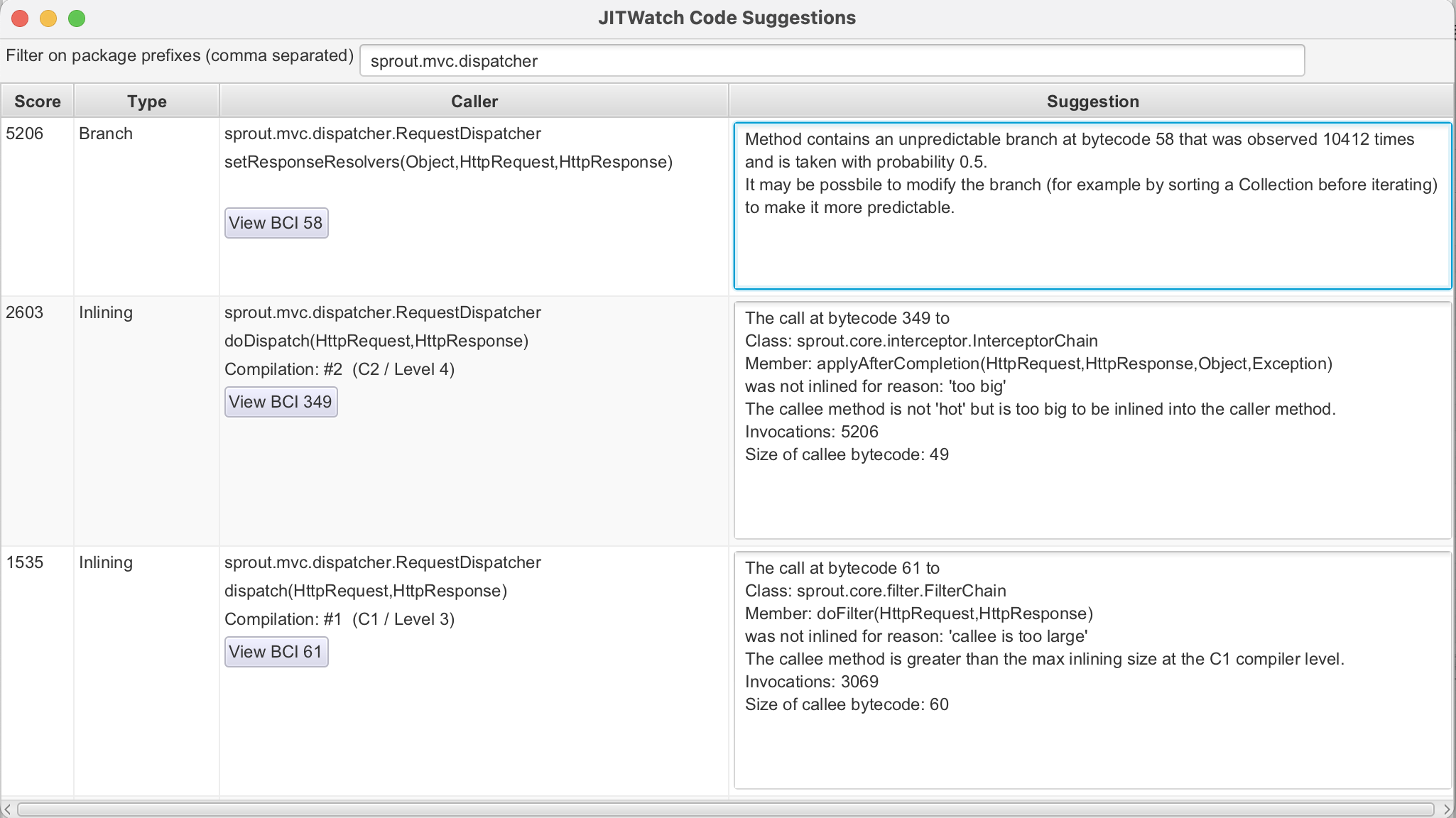1456x818 pixels.
Task: Click the setResponseResolvers caller cell text
Action: (x=448, y=163)
